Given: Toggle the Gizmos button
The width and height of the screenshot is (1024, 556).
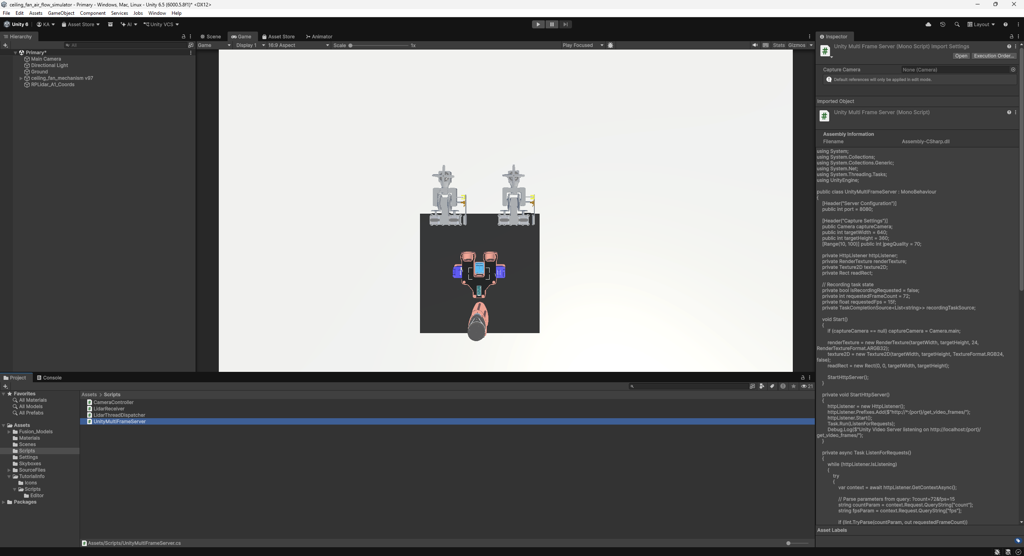Looking at the screenshot, I should tap(797, 45).
